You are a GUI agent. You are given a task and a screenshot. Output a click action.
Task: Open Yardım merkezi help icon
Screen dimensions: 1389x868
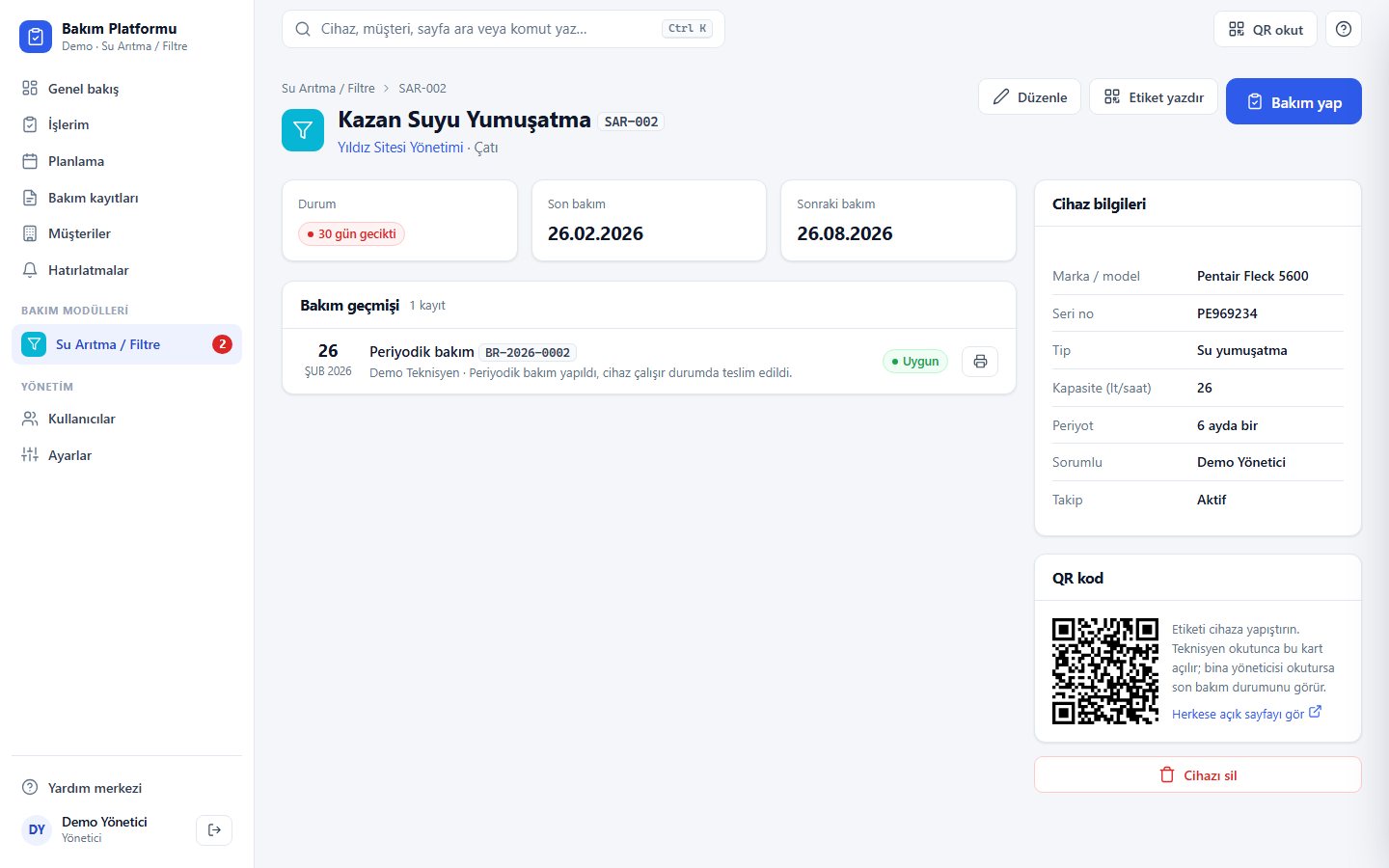point(30,788)
